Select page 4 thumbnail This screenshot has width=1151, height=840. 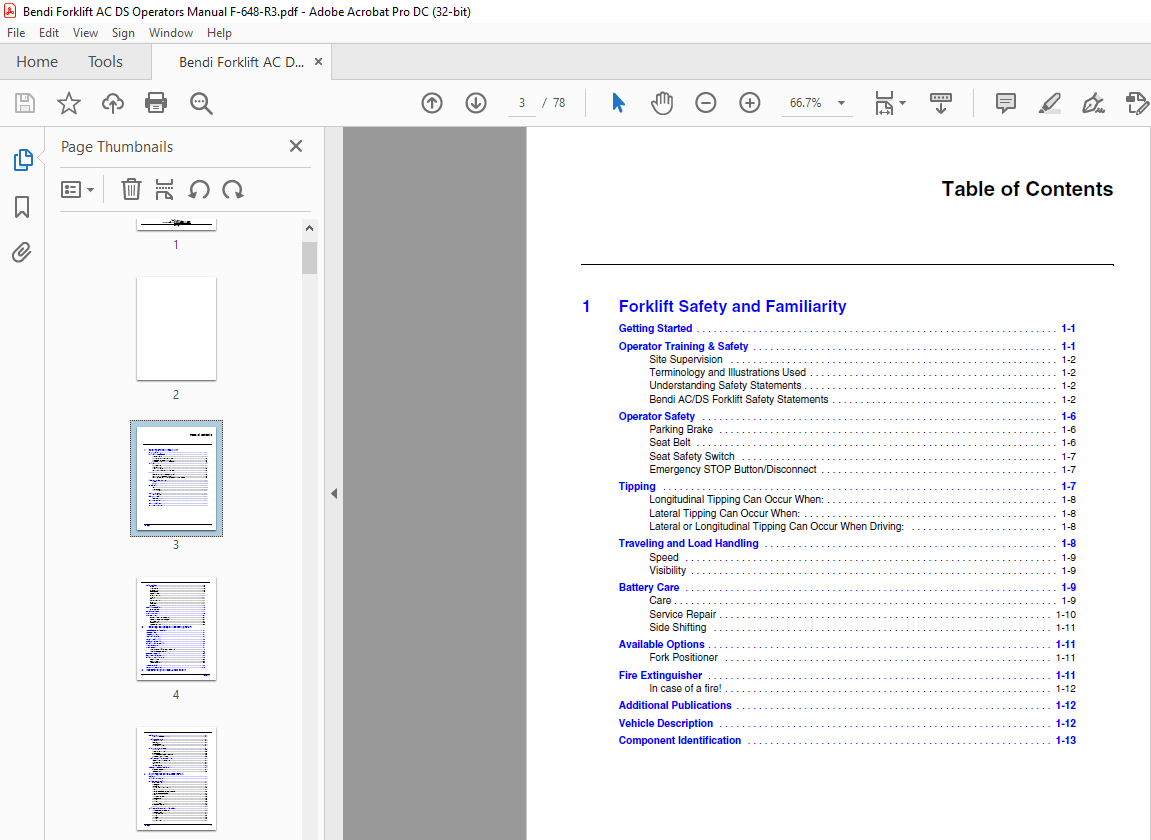coord(176,629)
